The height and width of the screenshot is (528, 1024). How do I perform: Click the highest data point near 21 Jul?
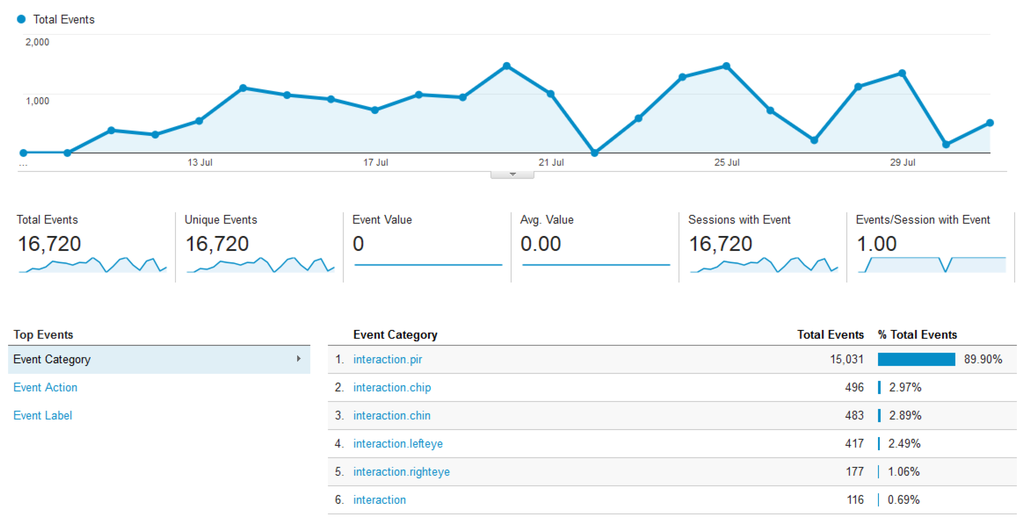(507, 66)
